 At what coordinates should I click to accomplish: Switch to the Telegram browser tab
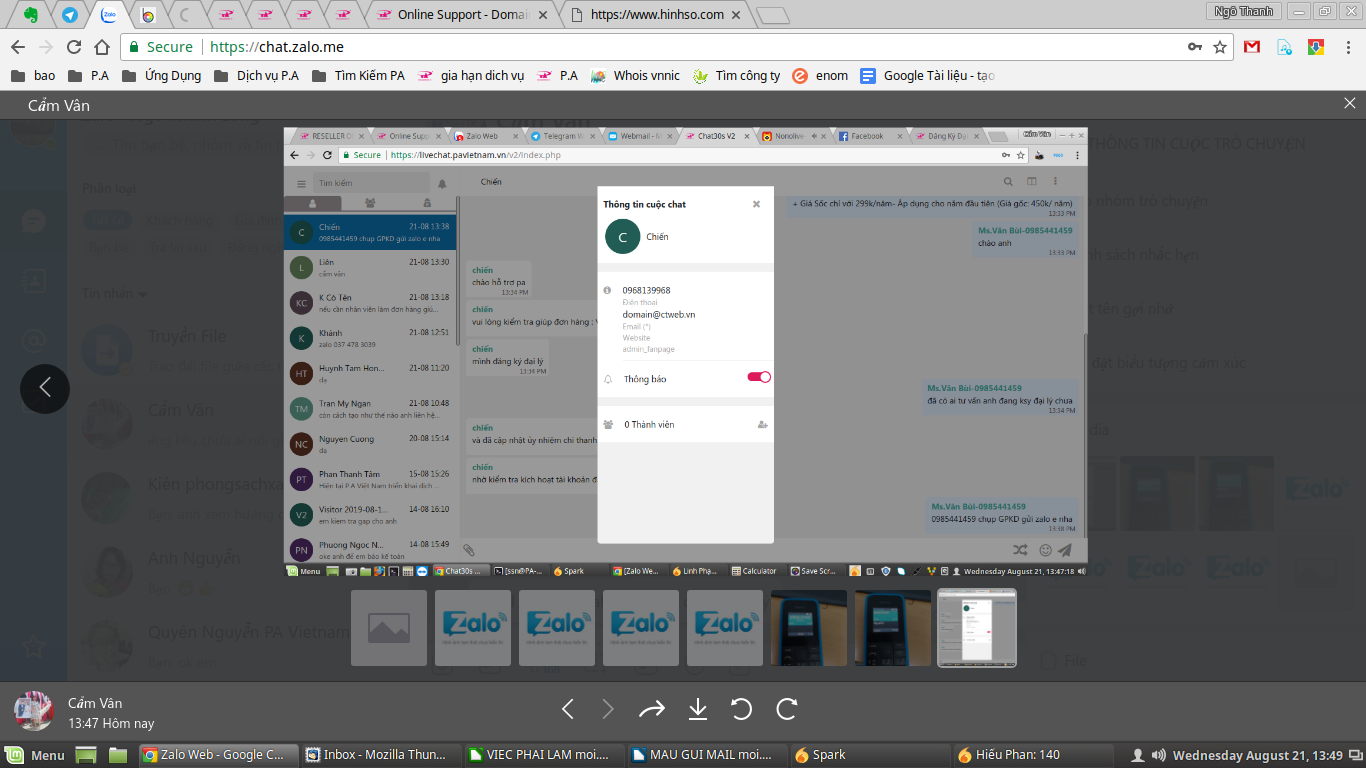point(69,15)
